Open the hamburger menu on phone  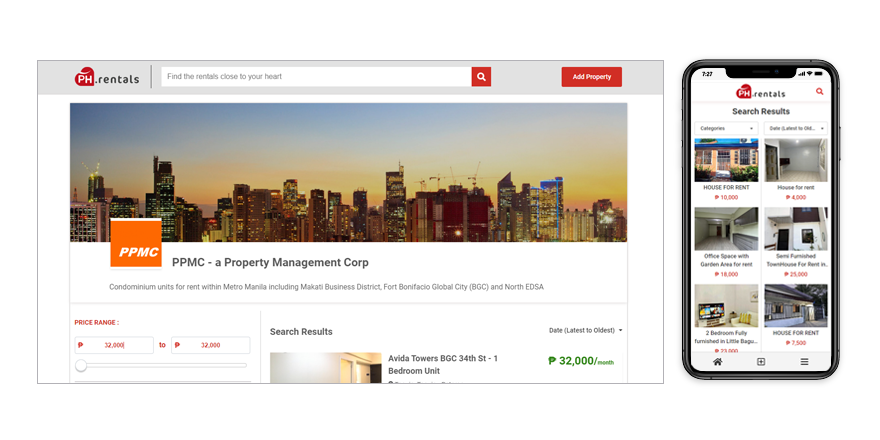pos(804,362)
